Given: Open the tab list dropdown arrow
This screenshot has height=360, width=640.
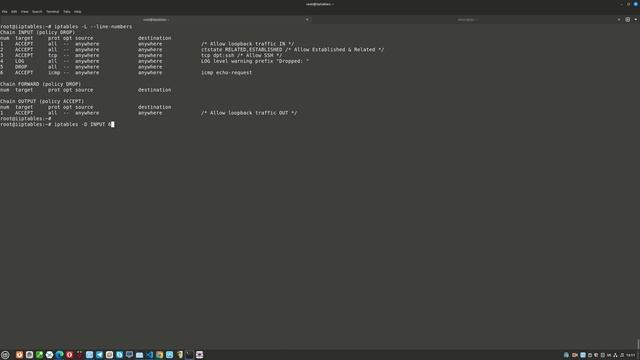Looking at the screenshot, I should tap(636, 20).
